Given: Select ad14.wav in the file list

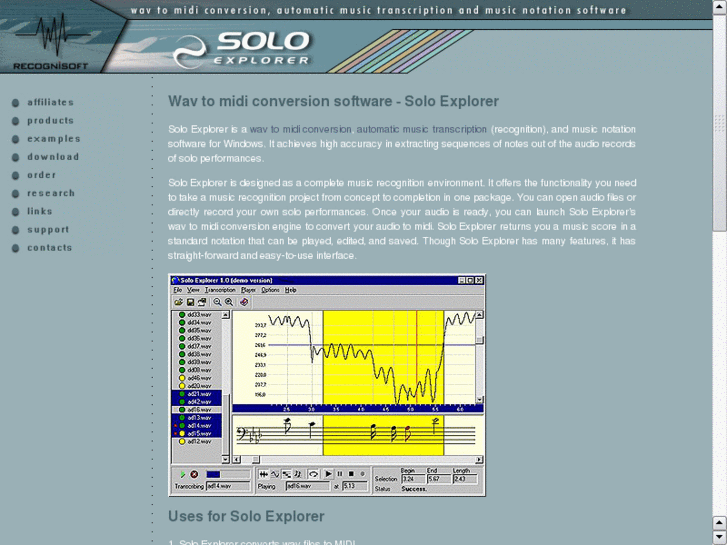Looking at the screenshot, I should tap(199, 425).
